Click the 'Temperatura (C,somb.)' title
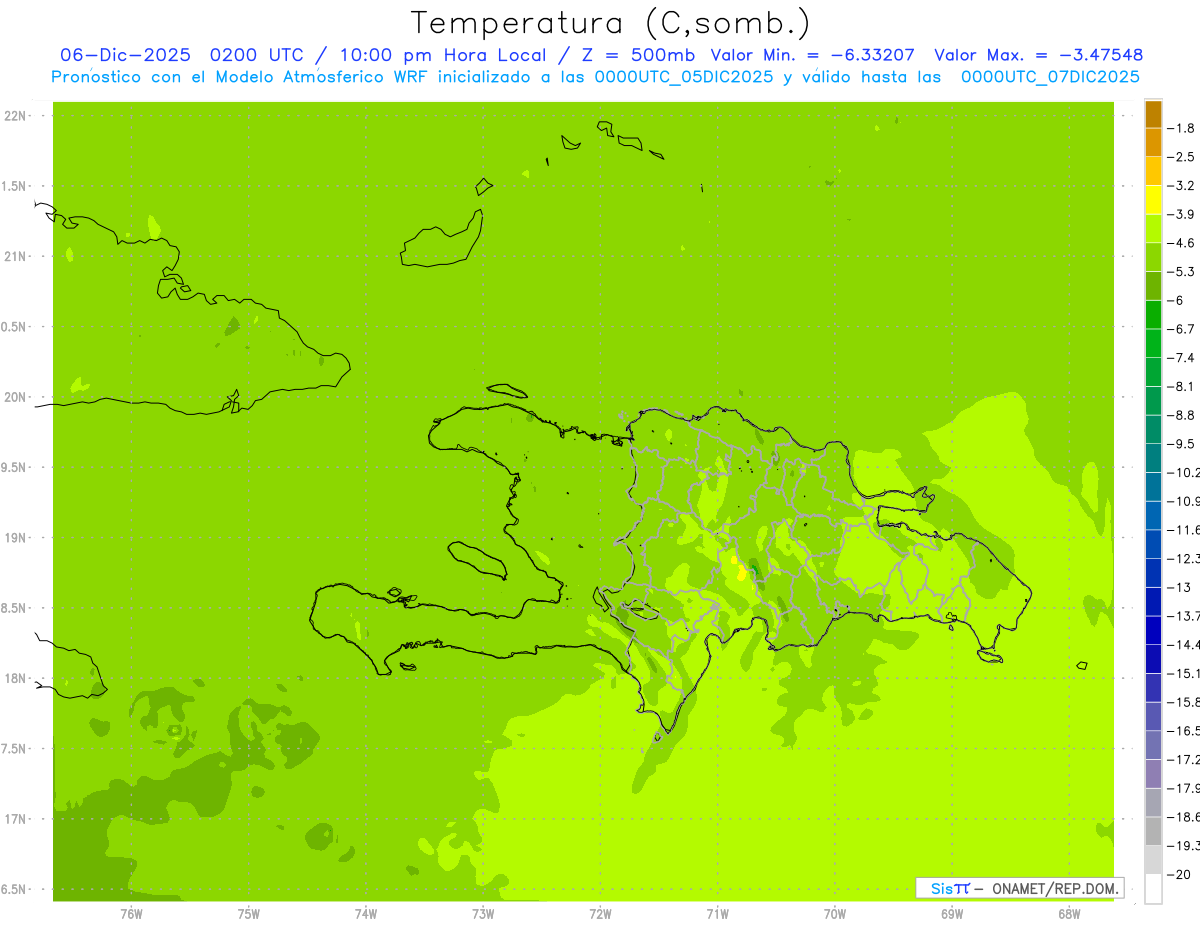1200x927 pixels. point(611,22)
